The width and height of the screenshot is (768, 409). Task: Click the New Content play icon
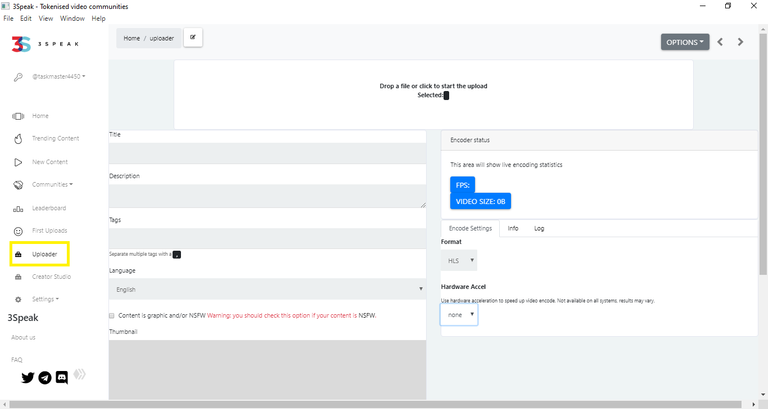point(18,162)
